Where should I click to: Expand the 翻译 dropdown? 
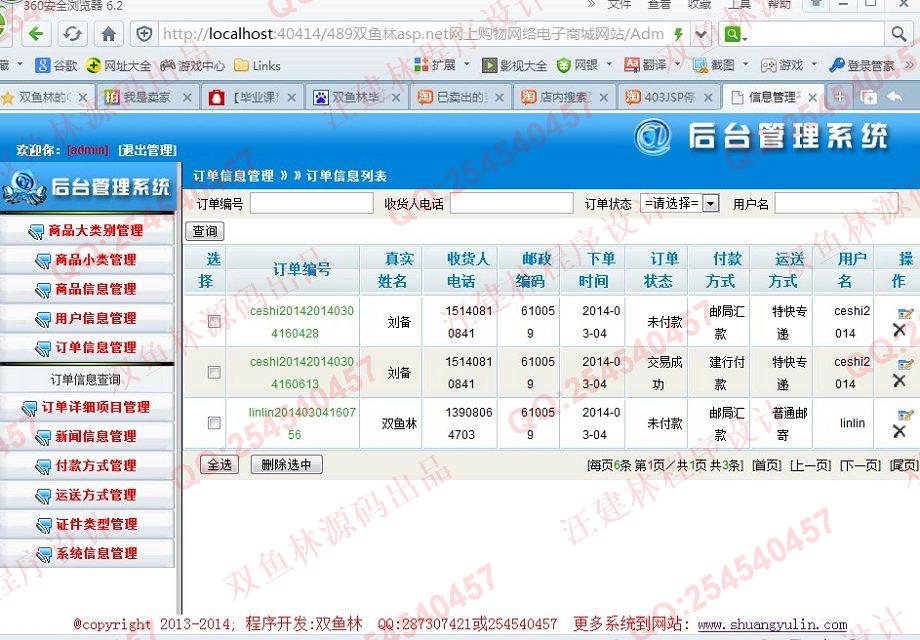(x=678, y=64)
